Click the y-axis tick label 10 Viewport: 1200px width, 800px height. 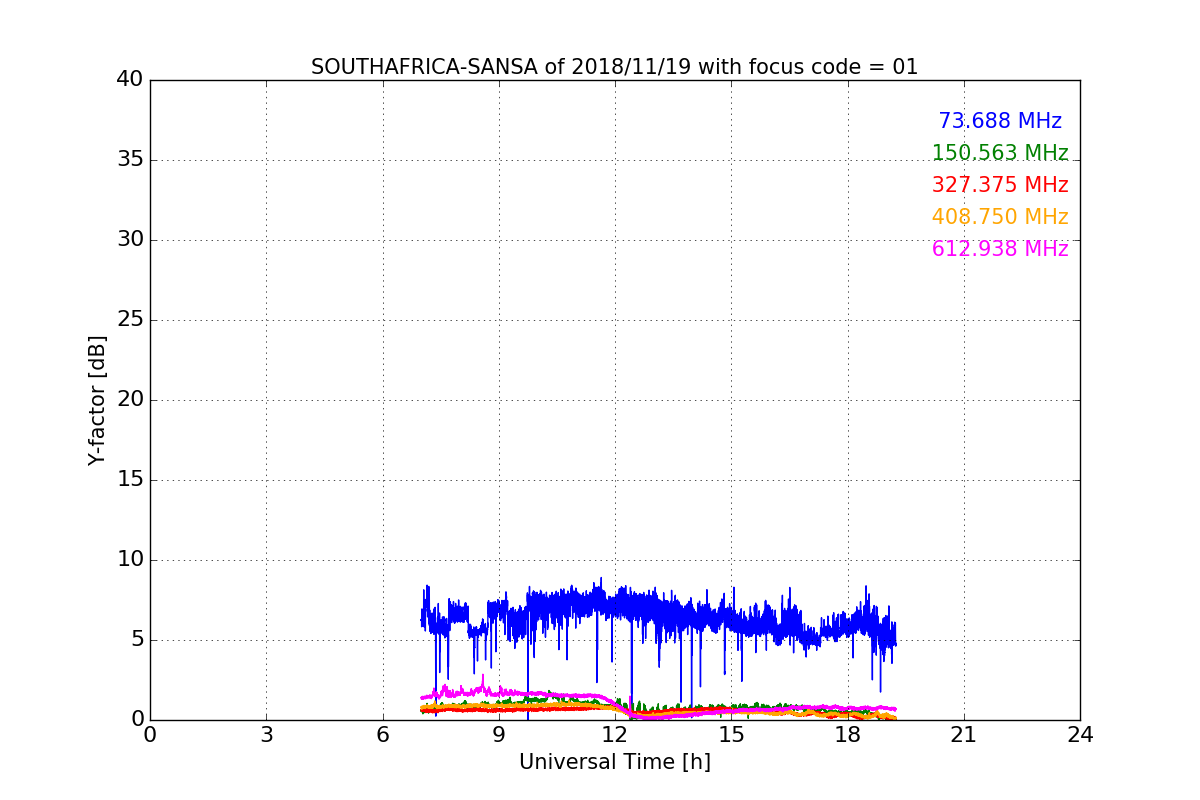[x=130, y=560]
